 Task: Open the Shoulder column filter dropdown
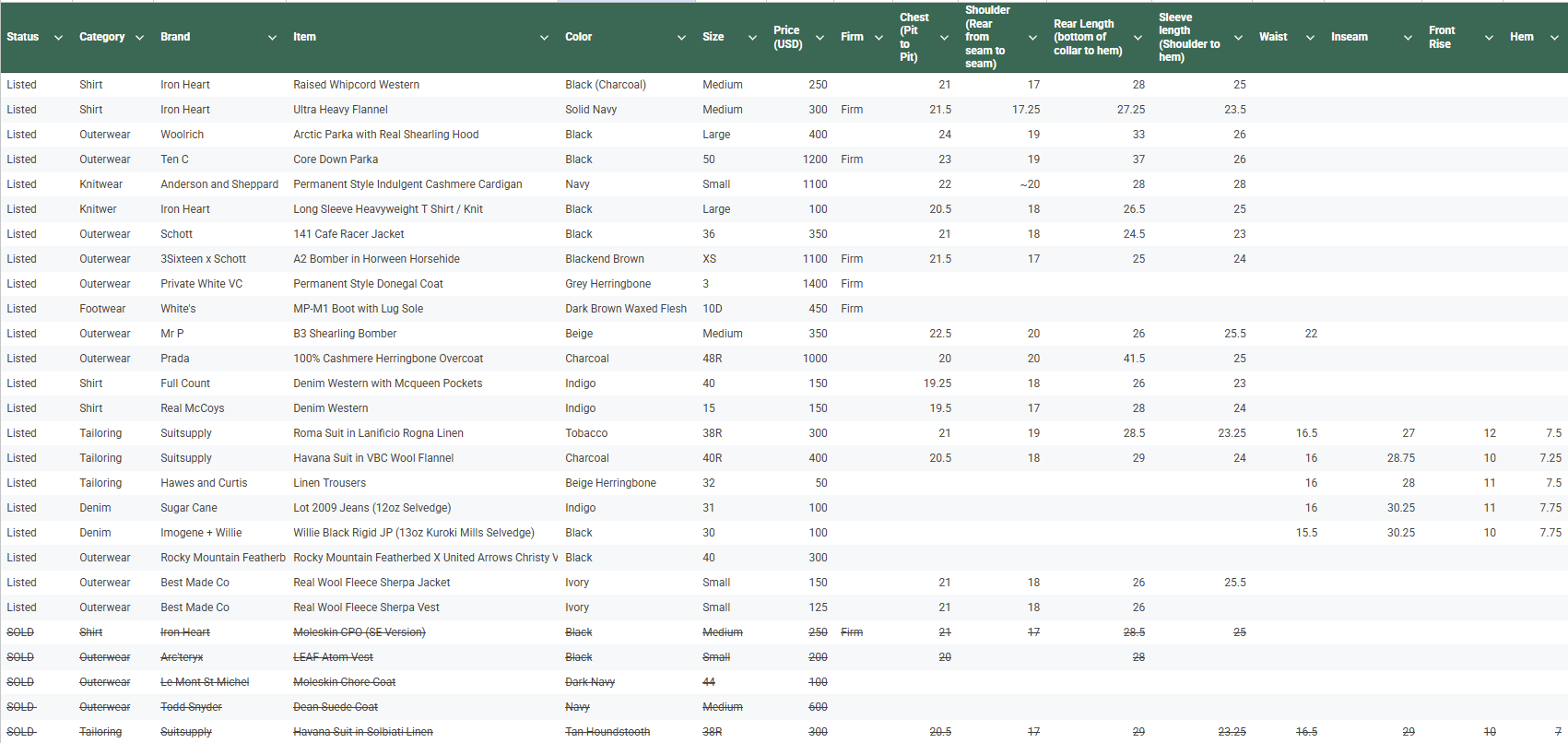point(1032,38)
